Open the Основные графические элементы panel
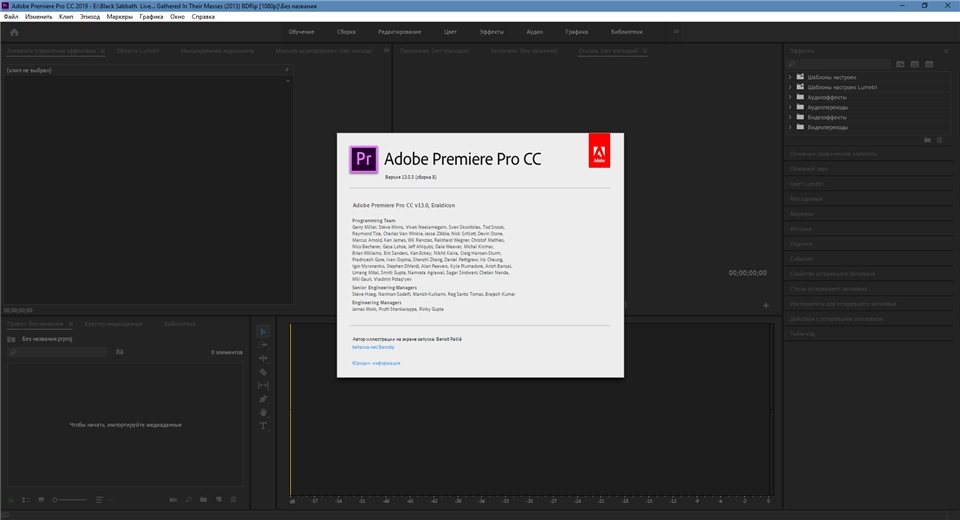Screen dimensions: 960x520 [833, 154]
